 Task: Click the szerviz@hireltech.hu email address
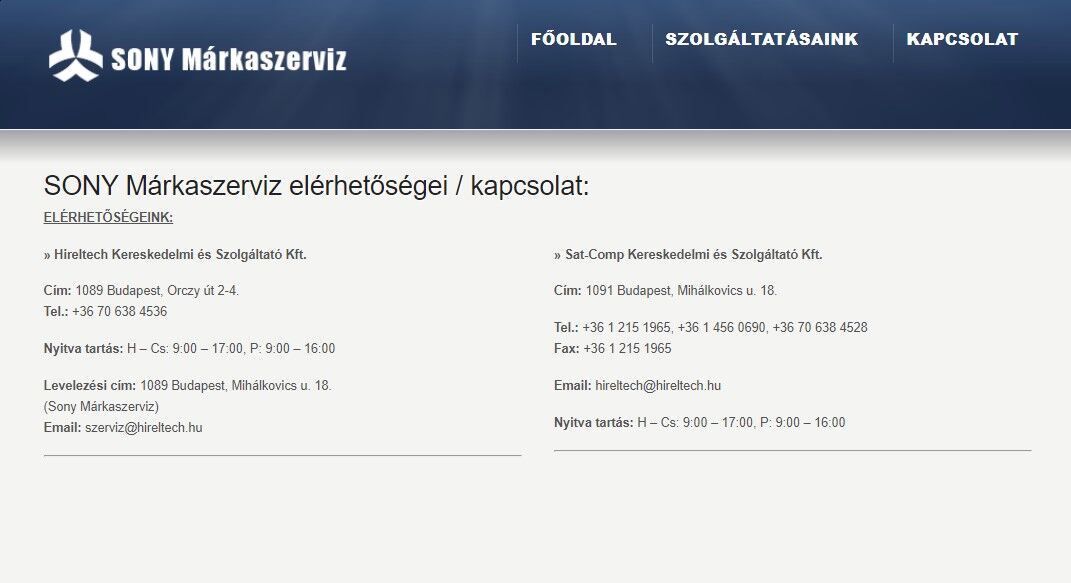click(x=143, y=428)
